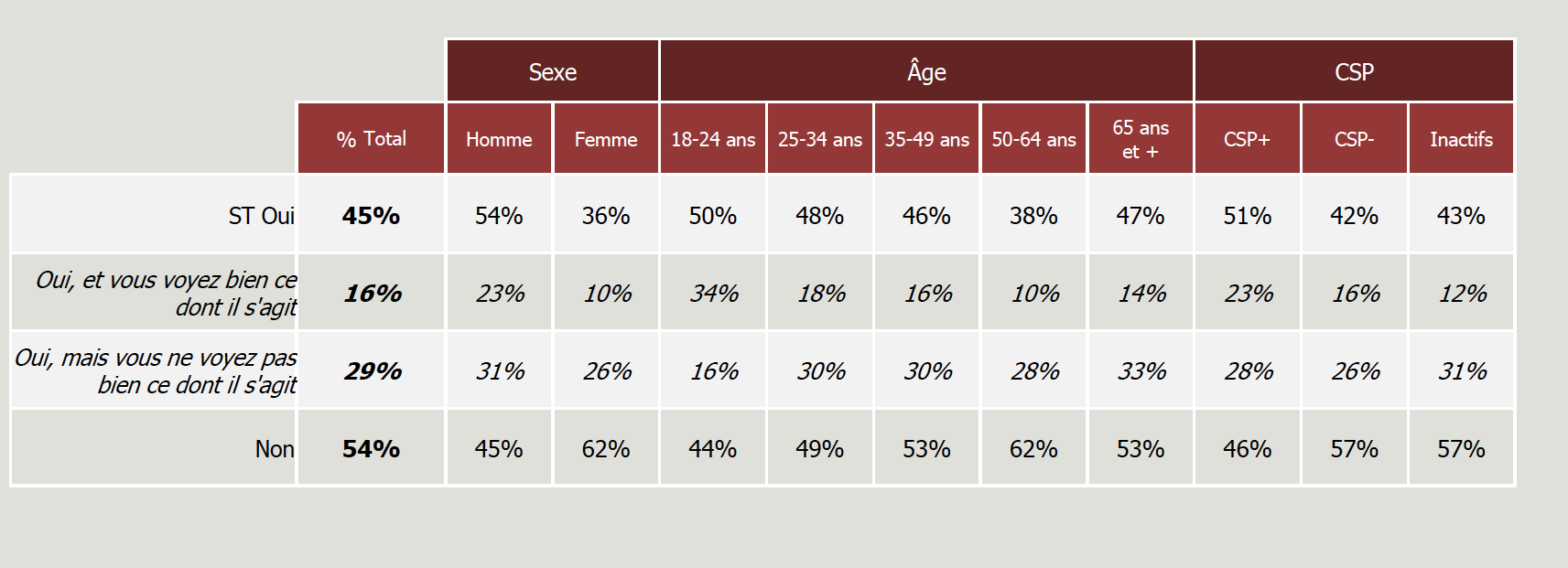Click the Non row label
Viewport: 1568px width, 568px height.
(x=274, y=449)
